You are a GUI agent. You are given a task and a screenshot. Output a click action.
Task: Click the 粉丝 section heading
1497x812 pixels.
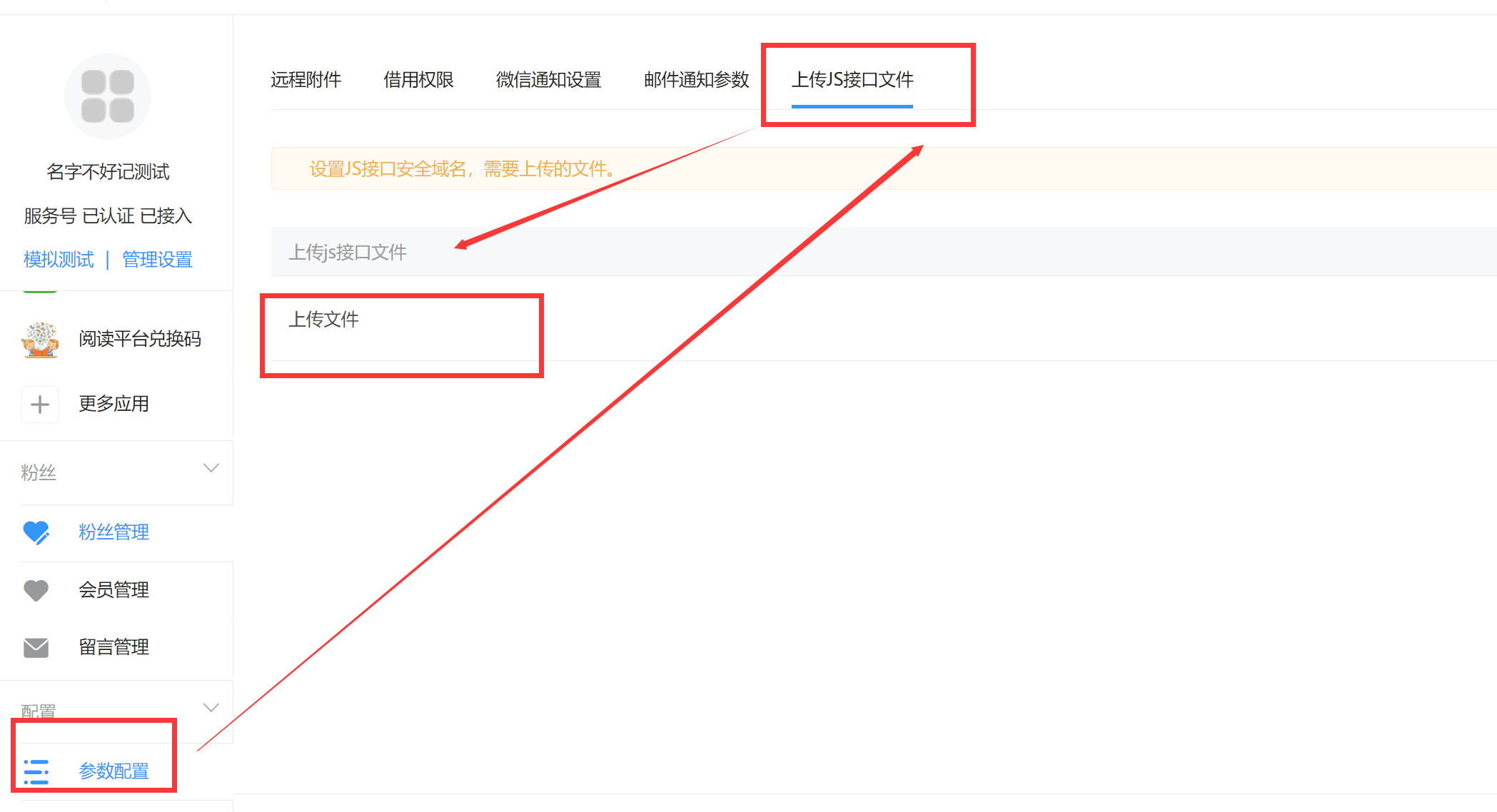pyautogui.click(x=39, y=472)
